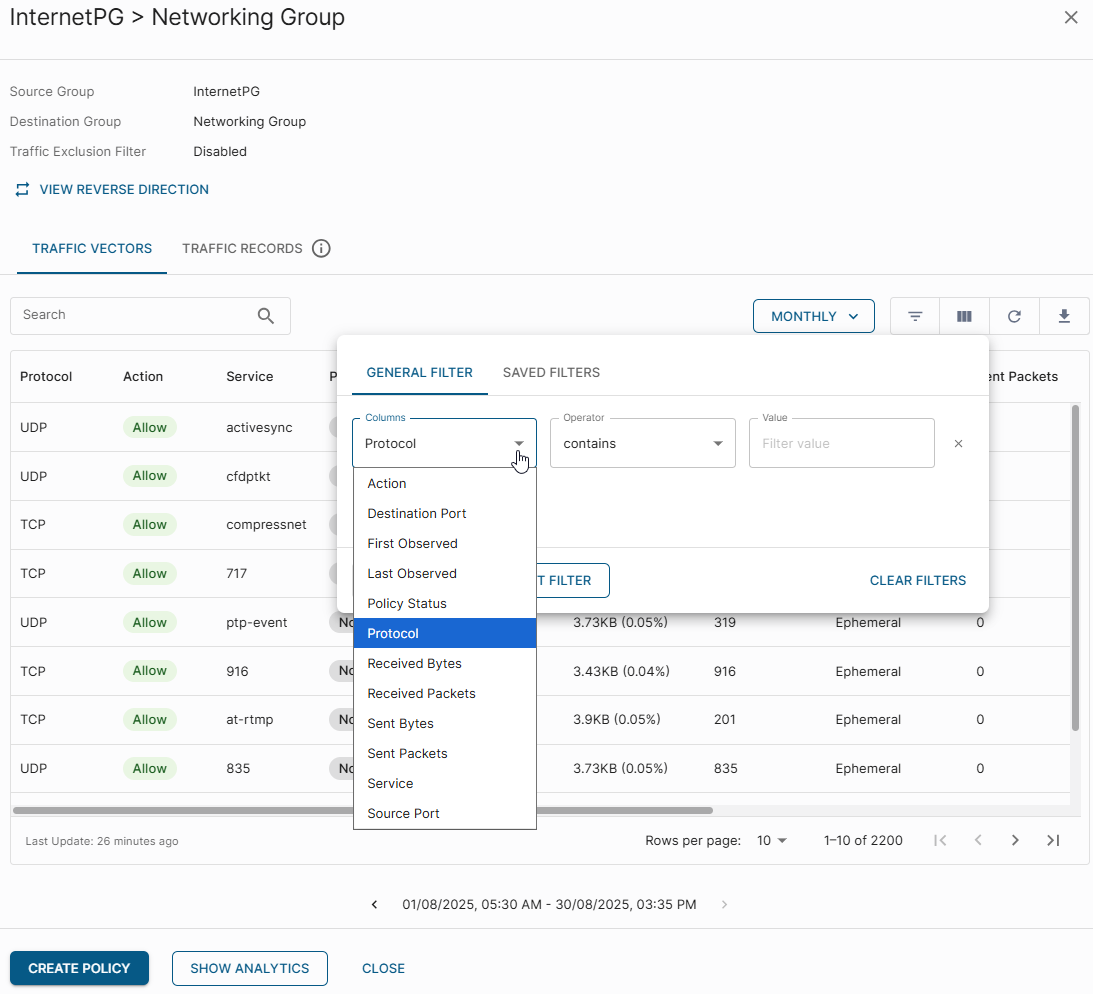1093x994 pixels.
Task: Click the refresh table icon
Action: 1014,316
